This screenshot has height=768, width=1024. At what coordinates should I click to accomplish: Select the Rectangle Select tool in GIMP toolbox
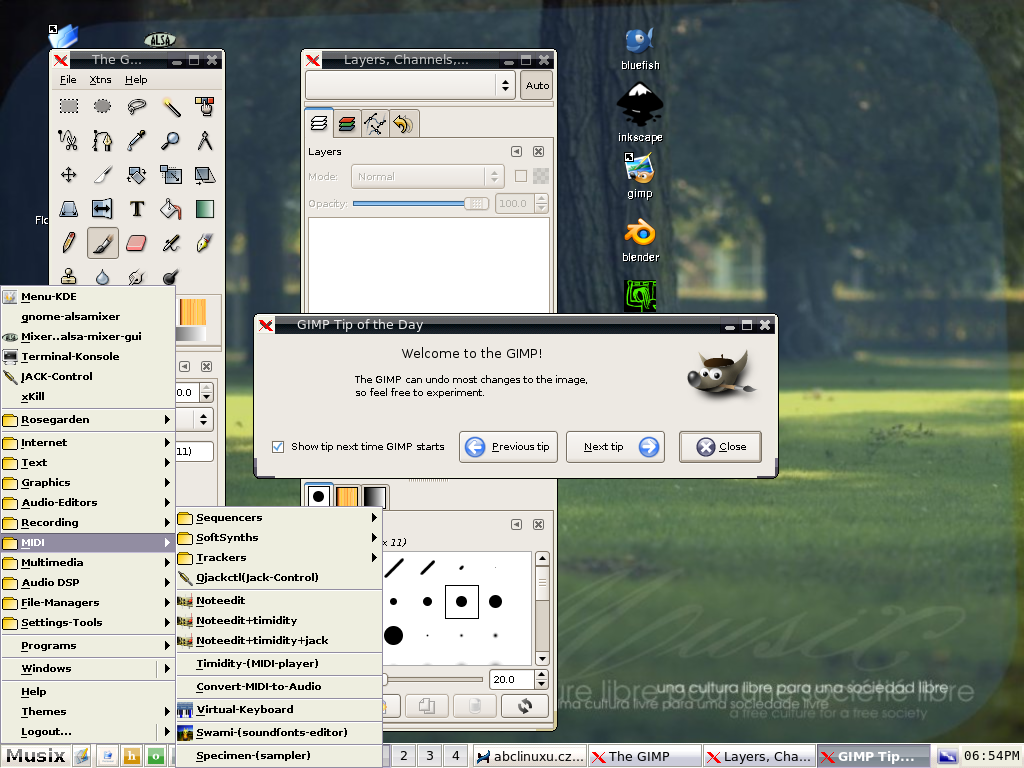(69, 106)
